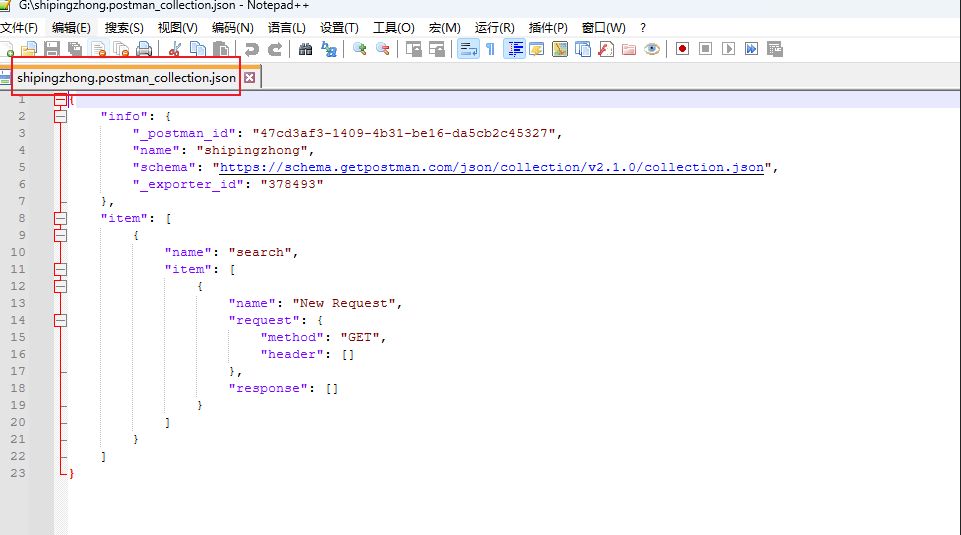
Task: Click the Play Macro icon
Action: click(728, 49)
